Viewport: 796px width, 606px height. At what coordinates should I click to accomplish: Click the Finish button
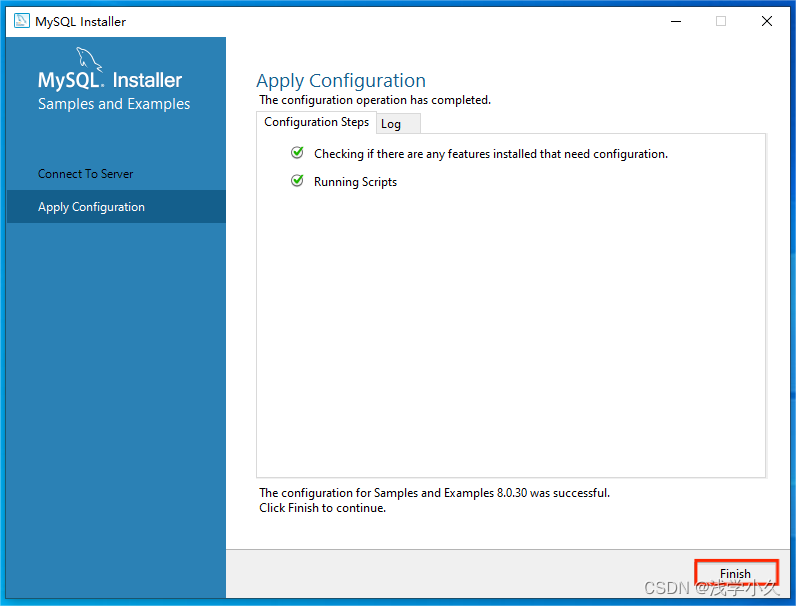tap(736, 573)
